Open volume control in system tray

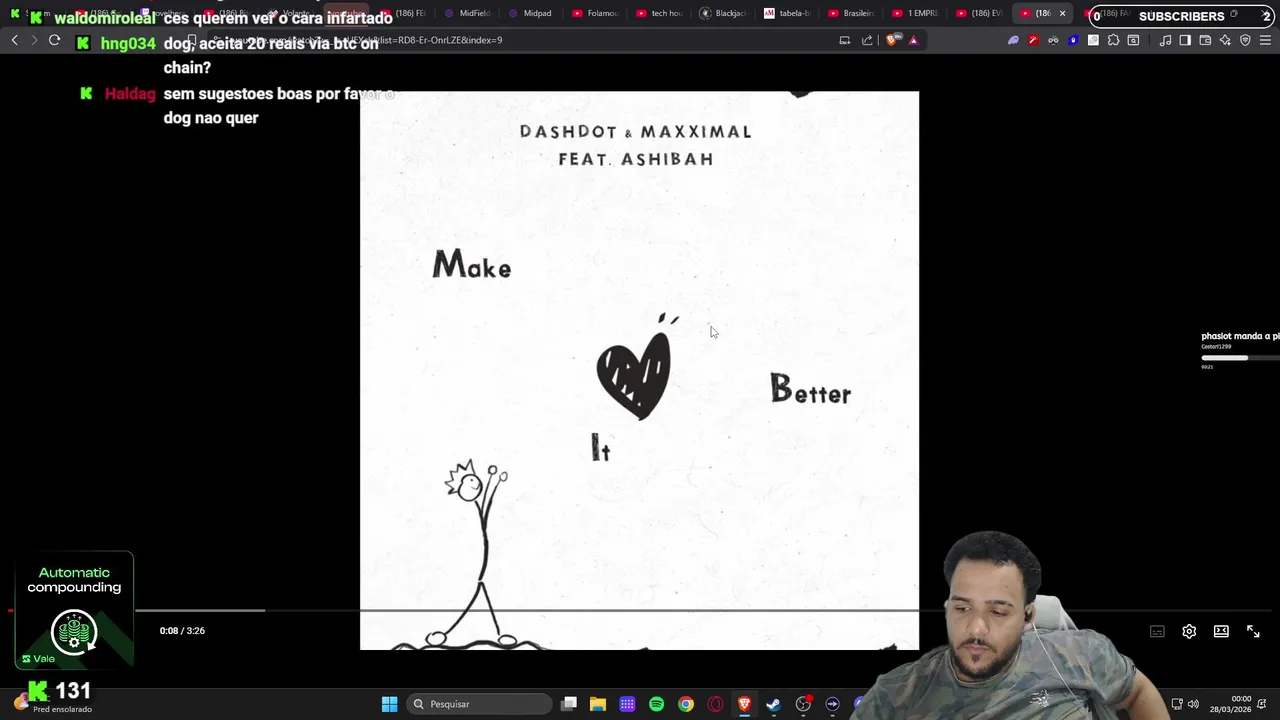(x=1193, y=704)
